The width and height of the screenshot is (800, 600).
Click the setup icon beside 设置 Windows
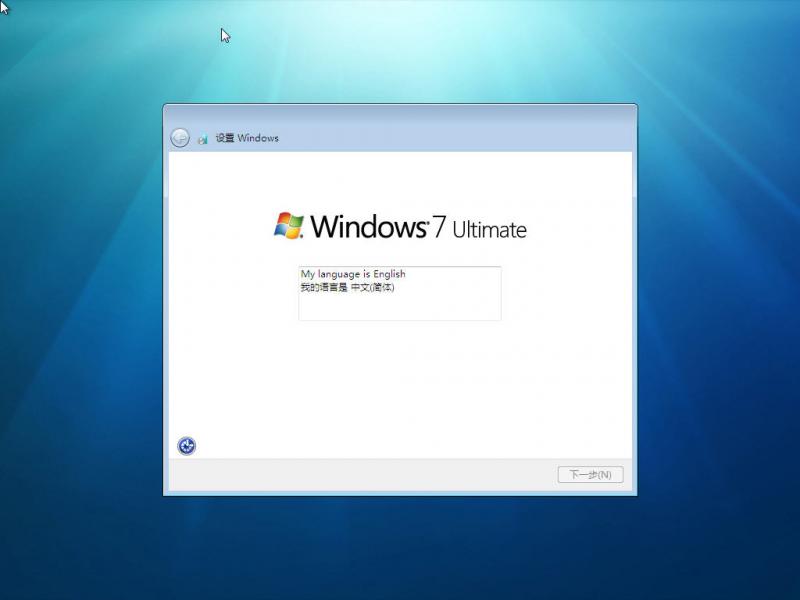tap(203, 138)
